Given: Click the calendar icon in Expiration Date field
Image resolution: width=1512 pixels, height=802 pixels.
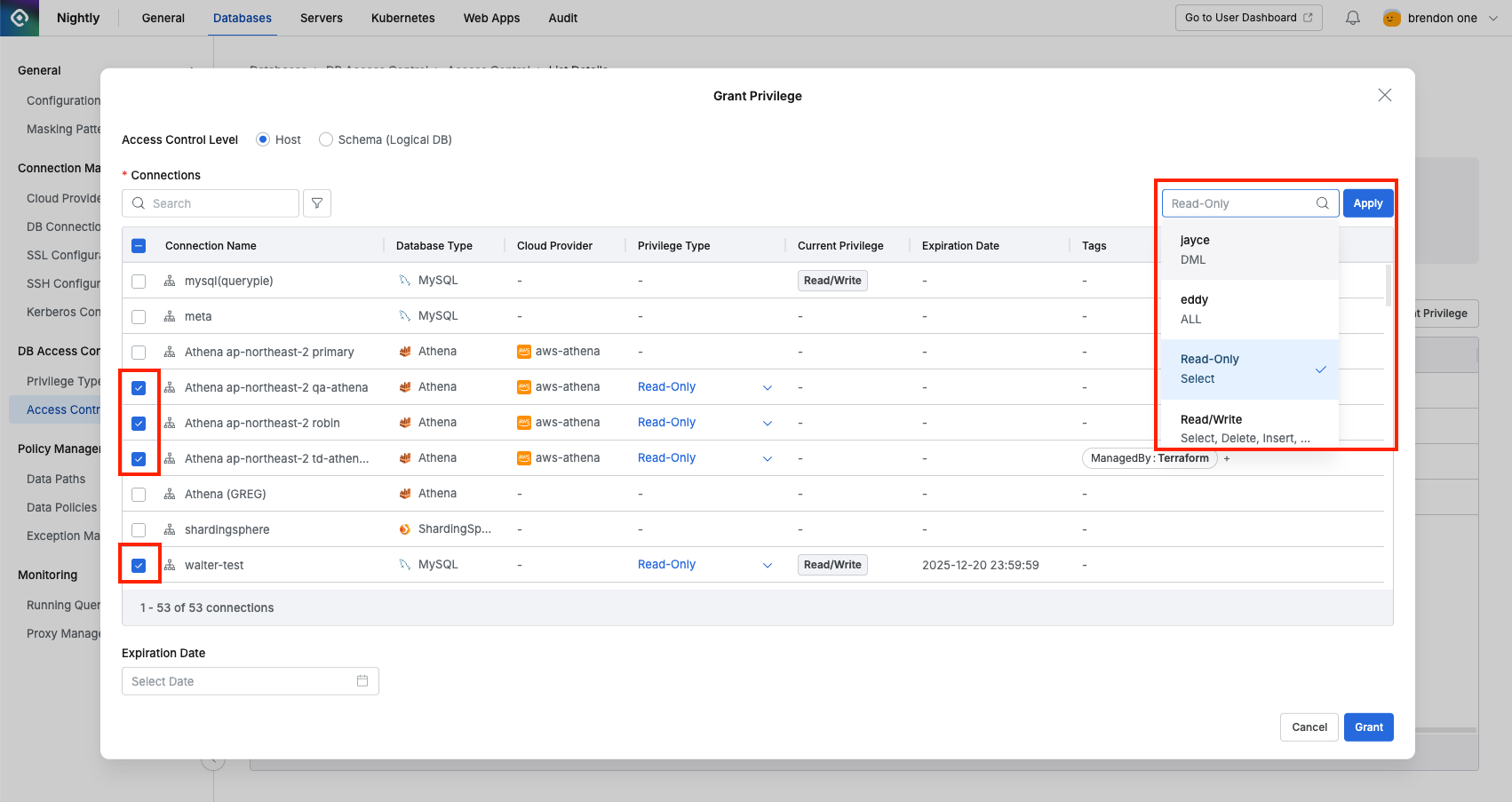Looking at the screenshot, I should 362,681.
